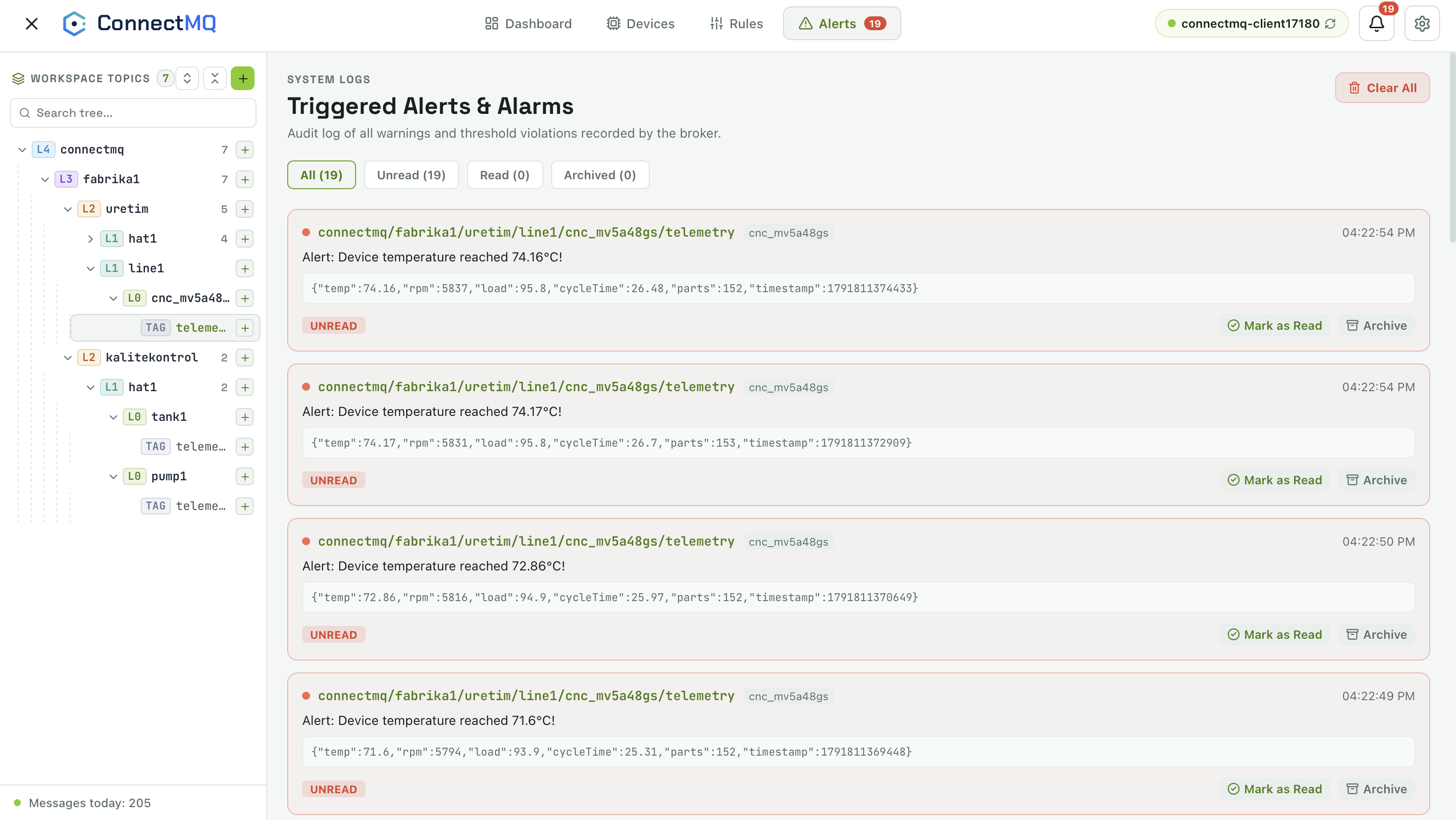Open the Dashboard tab
Image resolution: width=1456 pixels, height=820 pixels.
[x=528, y=24]
